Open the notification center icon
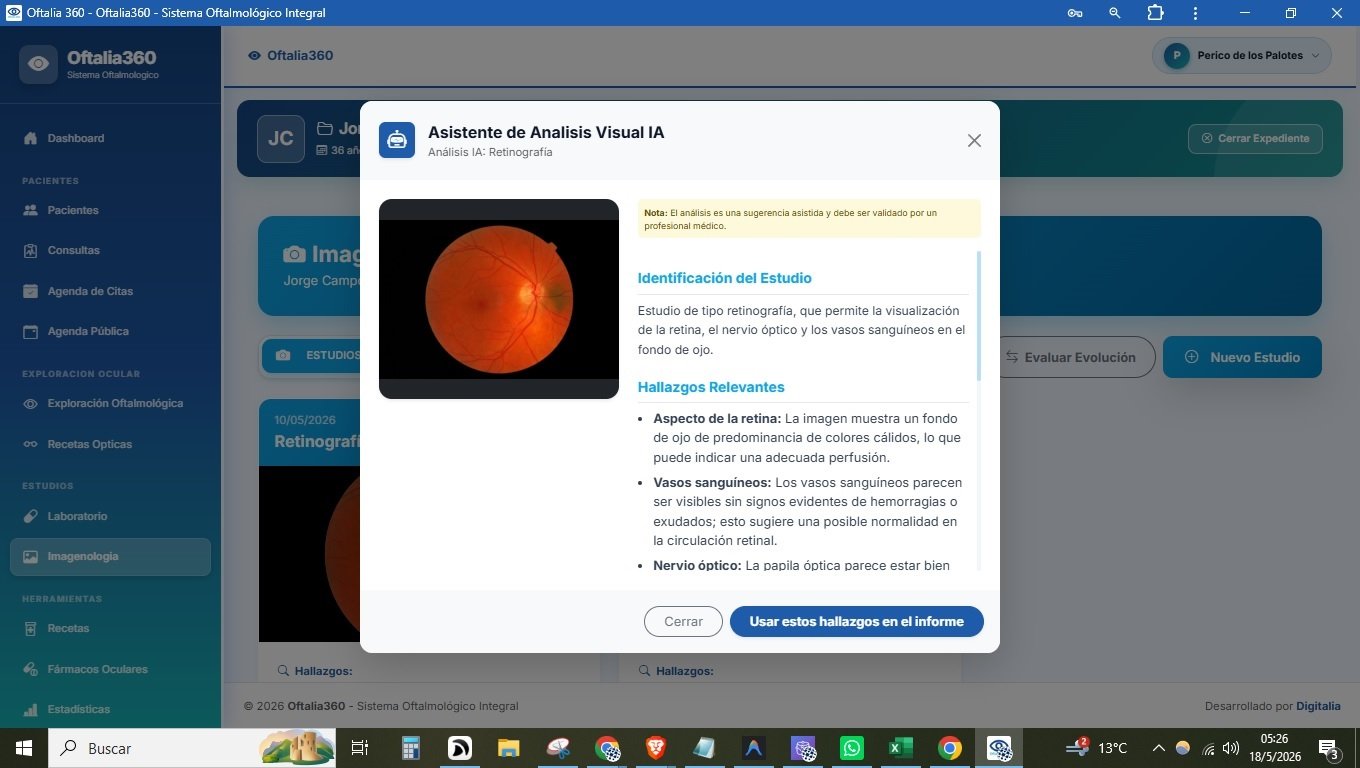1360x768 pixels. click(x=1329, y=748)
